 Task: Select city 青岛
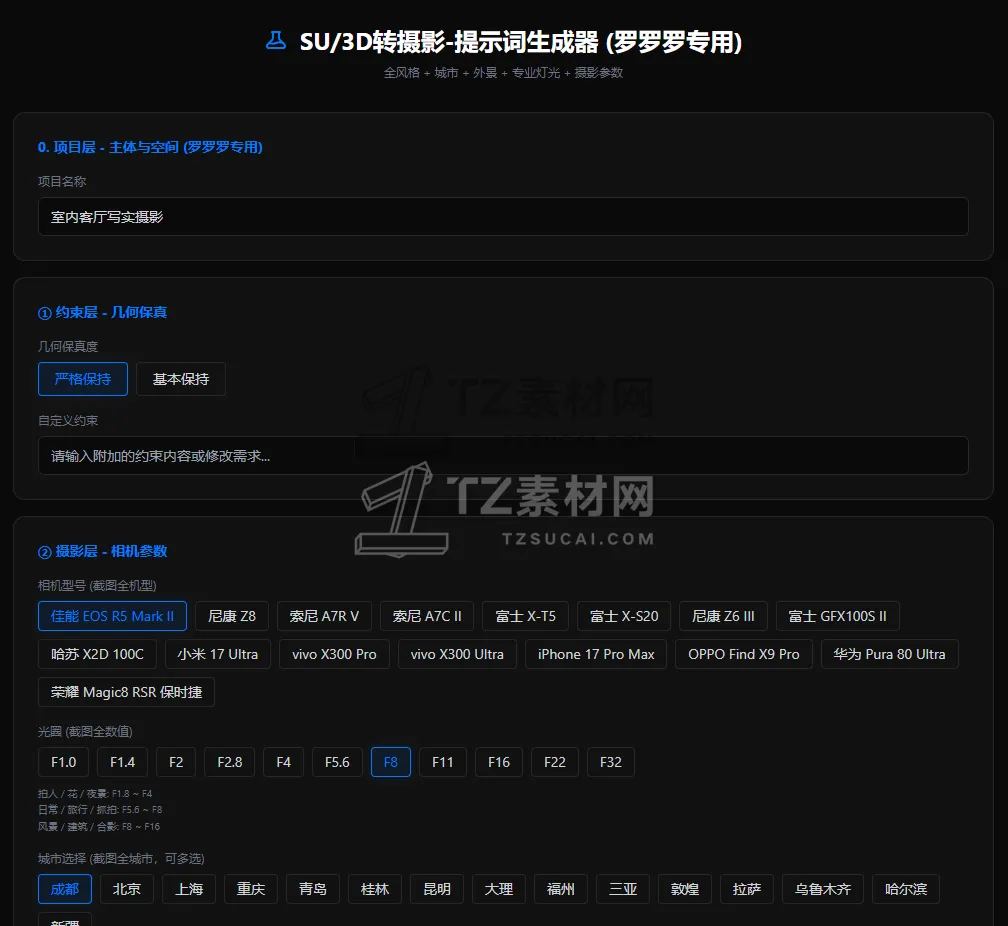tap(313, 889)
